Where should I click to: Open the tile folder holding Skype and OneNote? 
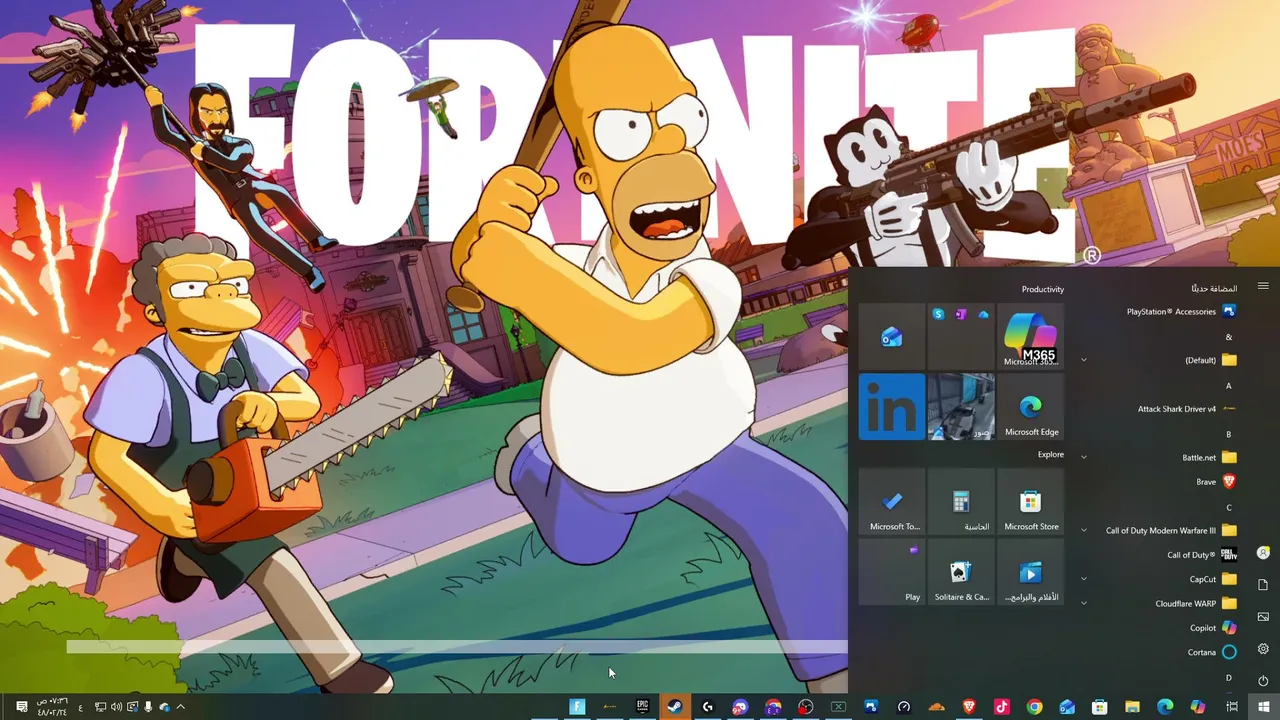[961, 337]
